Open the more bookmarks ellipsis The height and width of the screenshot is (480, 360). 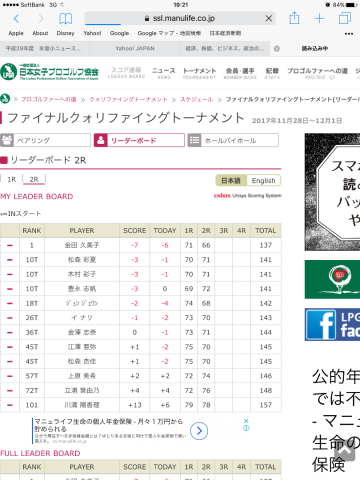pyautogui.click(x=349, y=34)
